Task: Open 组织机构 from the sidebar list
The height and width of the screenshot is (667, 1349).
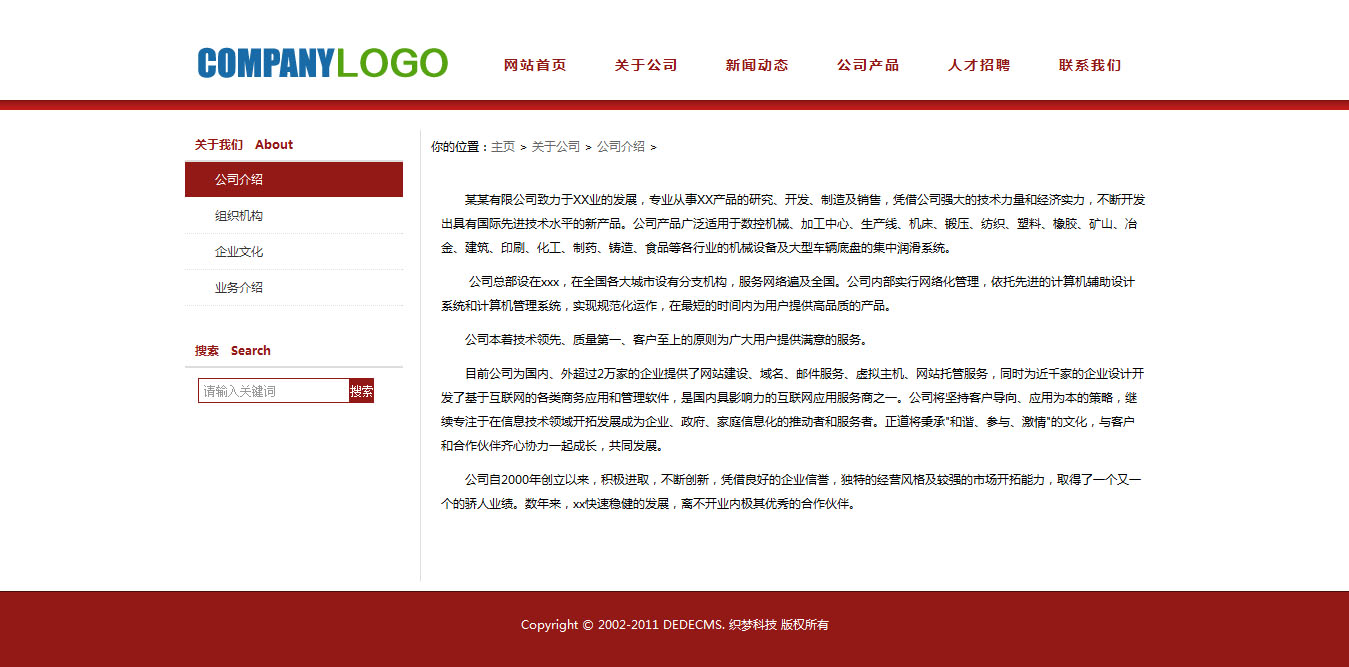Action: pyautogui.click(x=239, y=216)
